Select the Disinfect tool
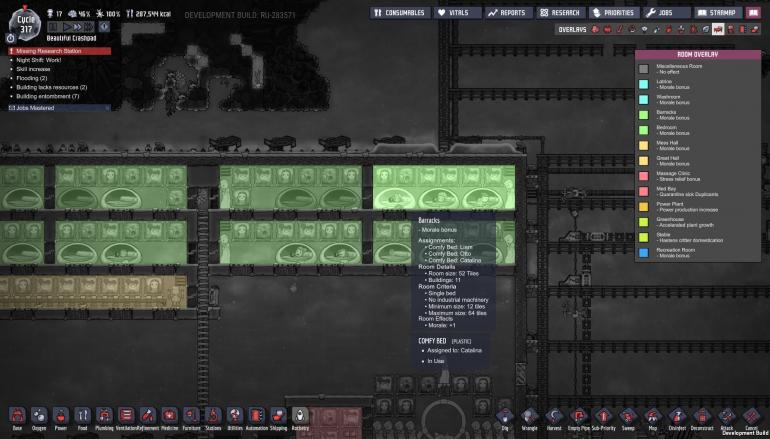 (x=677, y=417)
